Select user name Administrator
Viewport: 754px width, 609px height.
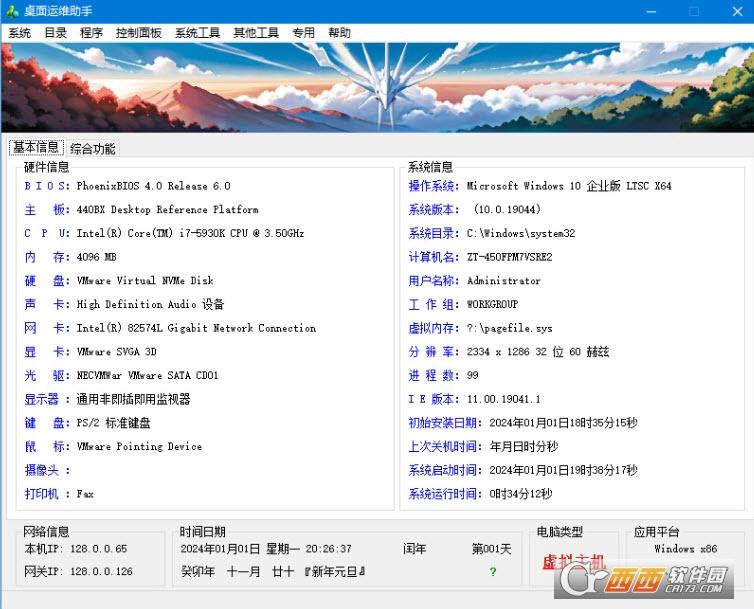tap(503, 280)
